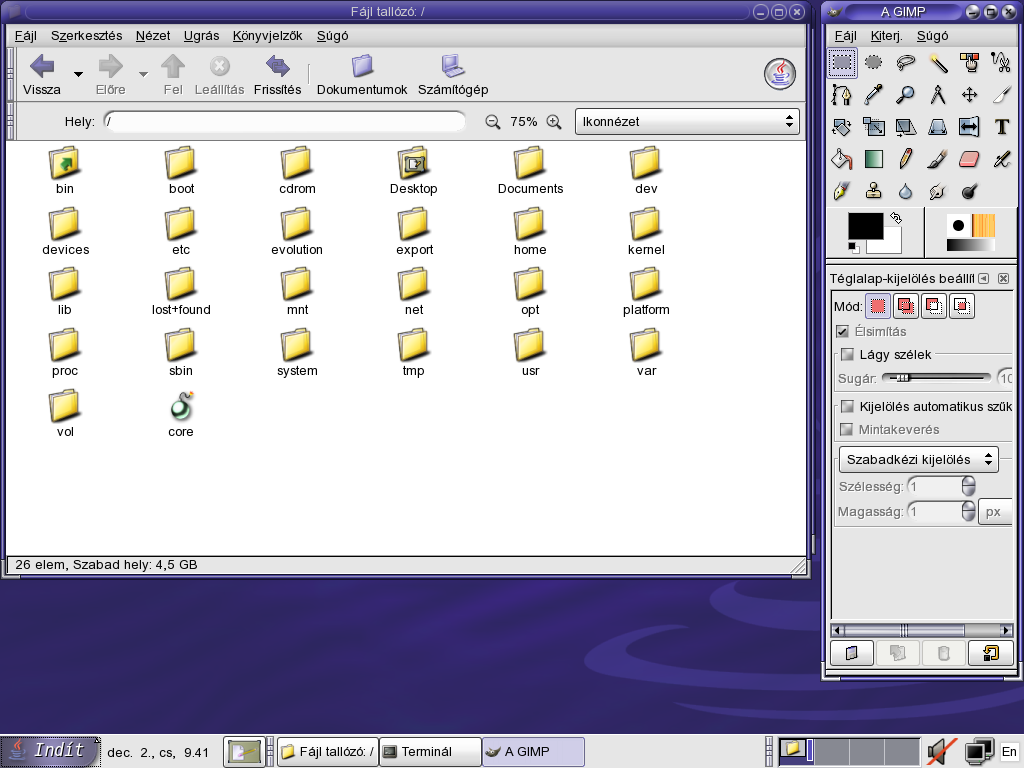The width and height of the screenshot is (1024, 768).
Task: Pick the Select by Color tool
Action: (x=969, y=63)
